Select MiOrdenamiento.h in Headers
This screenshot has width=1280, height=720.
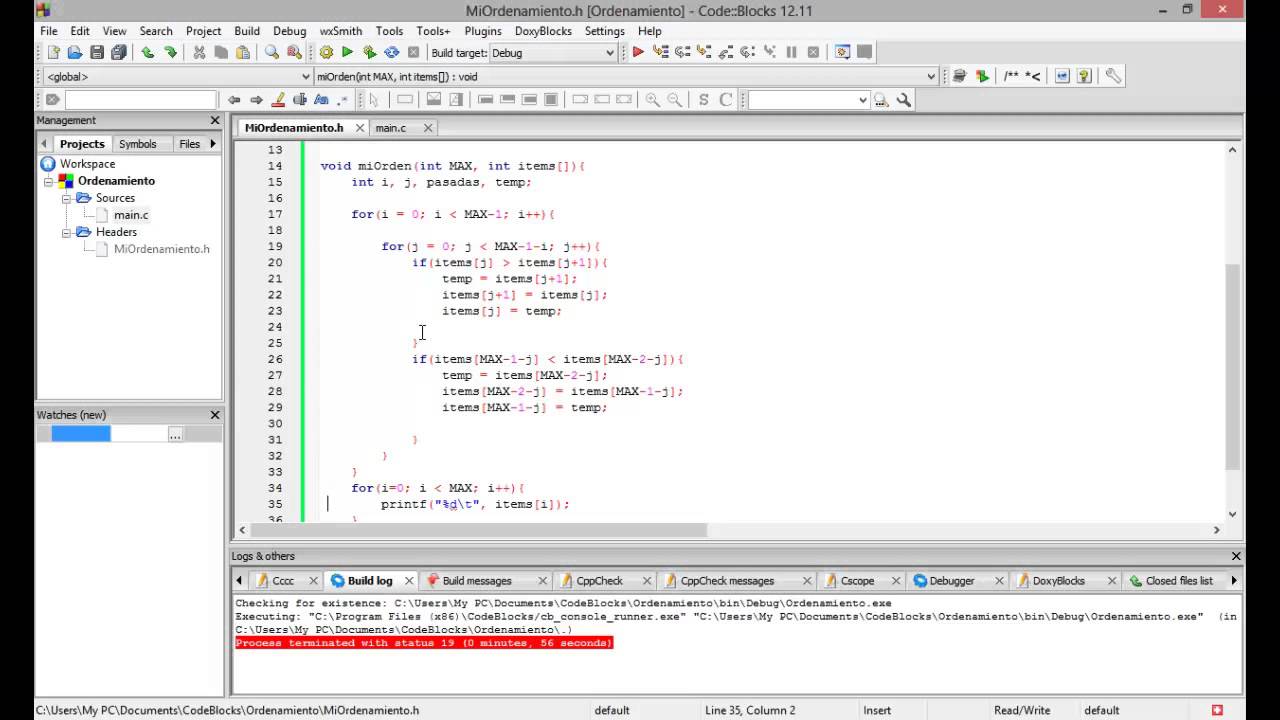point(162,249)
